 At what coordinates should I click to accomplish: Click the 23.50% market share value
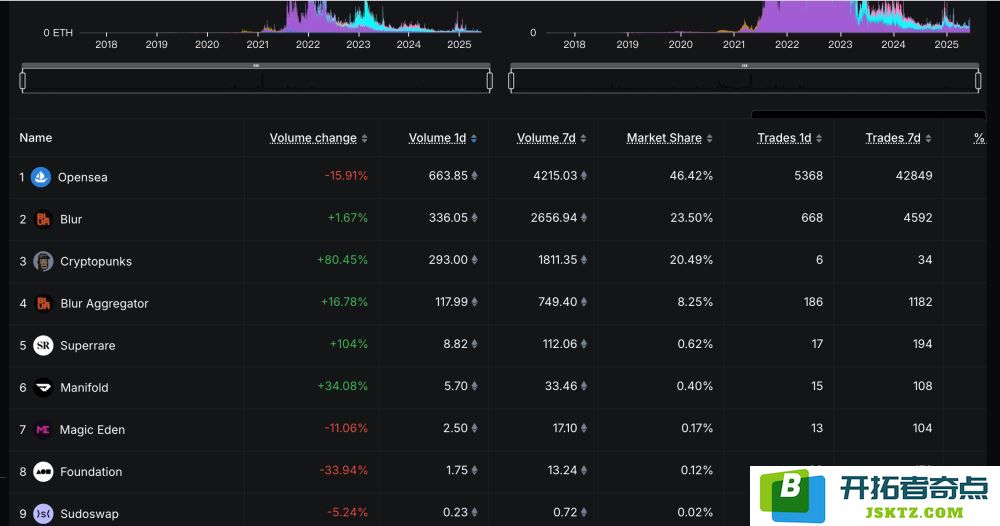coord(691,217)
